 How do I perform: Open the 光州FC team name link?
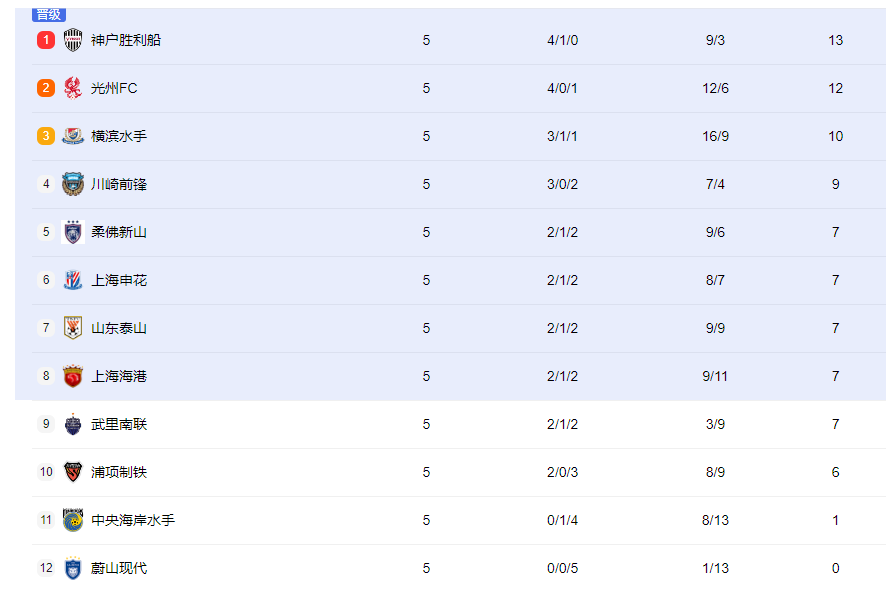[x=114, y=88]
